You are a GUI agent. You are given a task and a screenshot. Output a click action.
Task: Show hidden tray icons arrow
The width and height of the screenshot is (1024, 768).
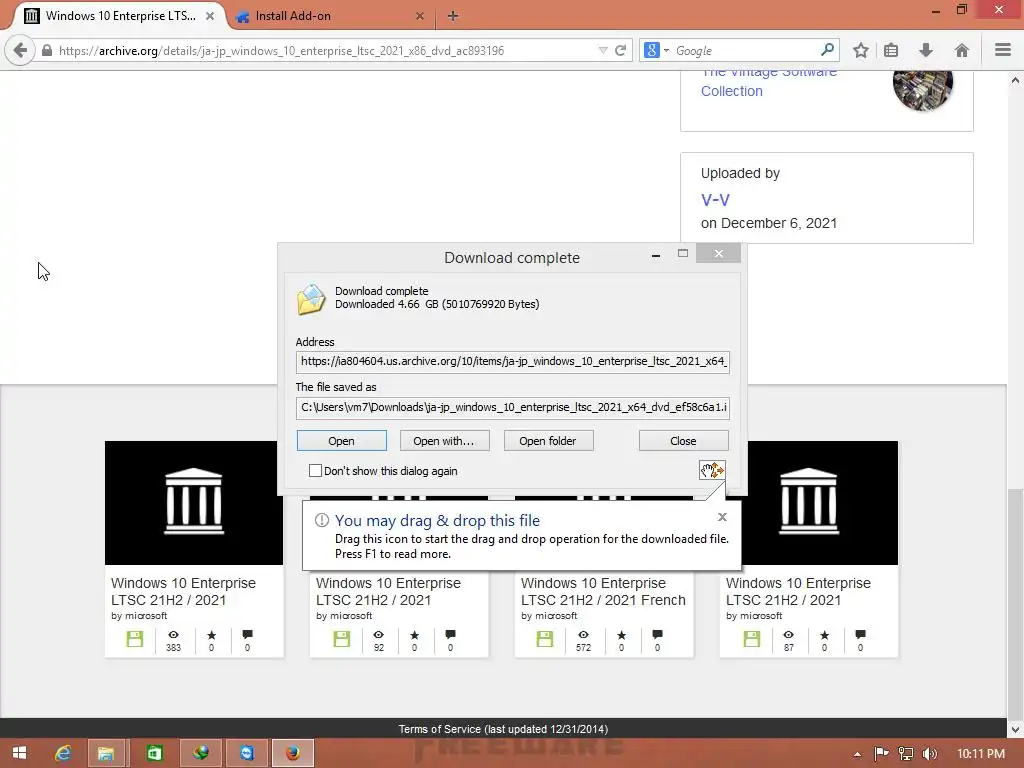click(x=857, y=754)
